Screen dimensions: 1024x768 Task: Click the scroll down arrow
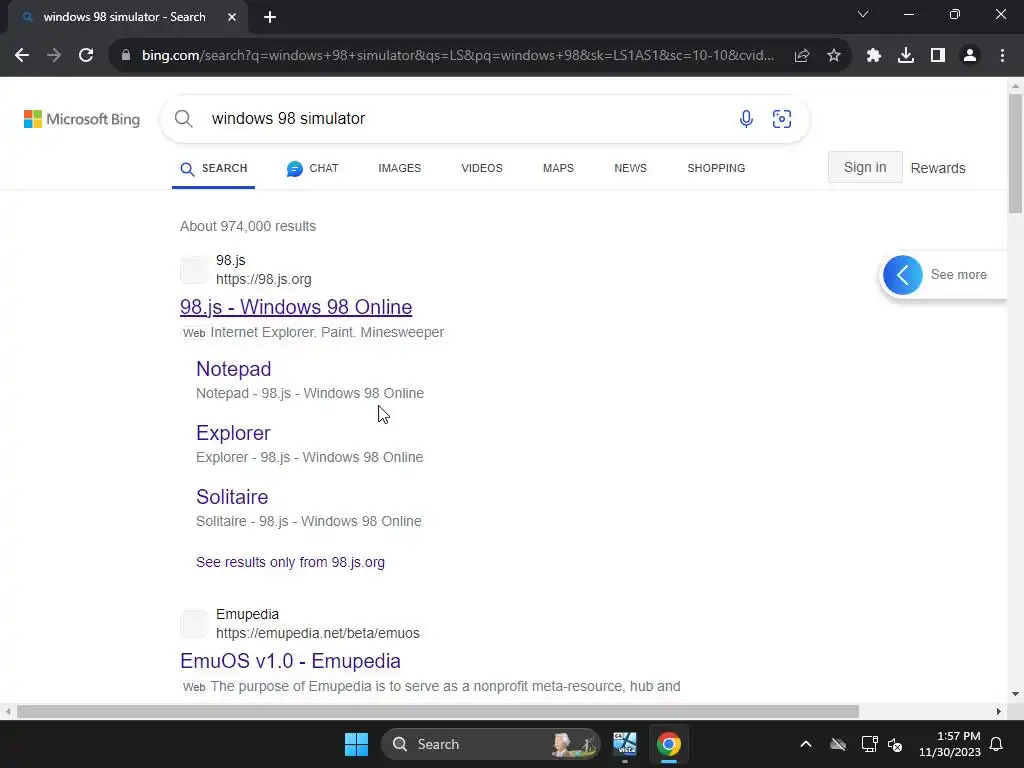pos(1015,694)
